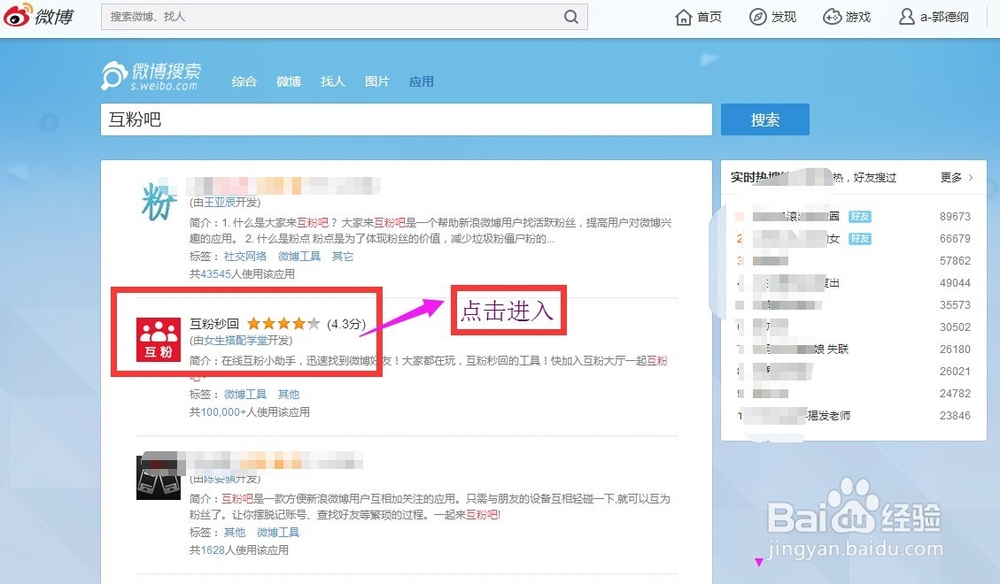Click the 微博工具 tag in first result
This screenshot has width=1000, height=584.
[x=299, y=256]
